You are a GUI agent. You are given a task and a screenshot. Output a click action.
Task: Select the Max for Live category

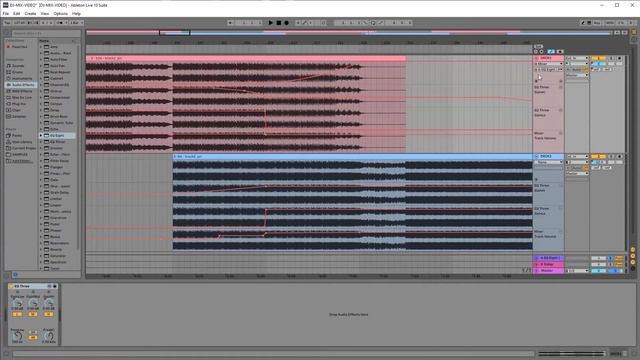point(22,98)
